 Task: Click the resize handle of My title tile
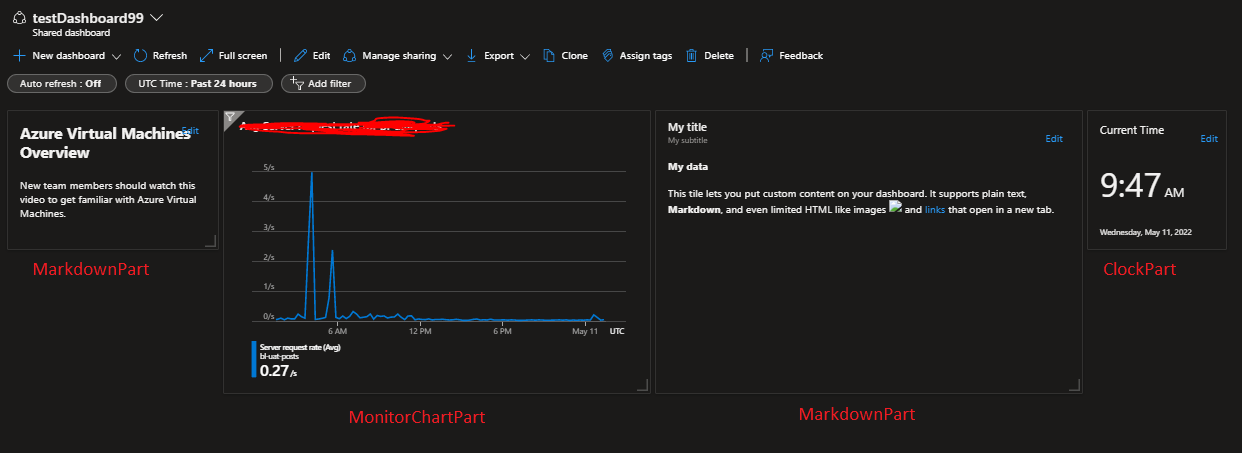1074,385
